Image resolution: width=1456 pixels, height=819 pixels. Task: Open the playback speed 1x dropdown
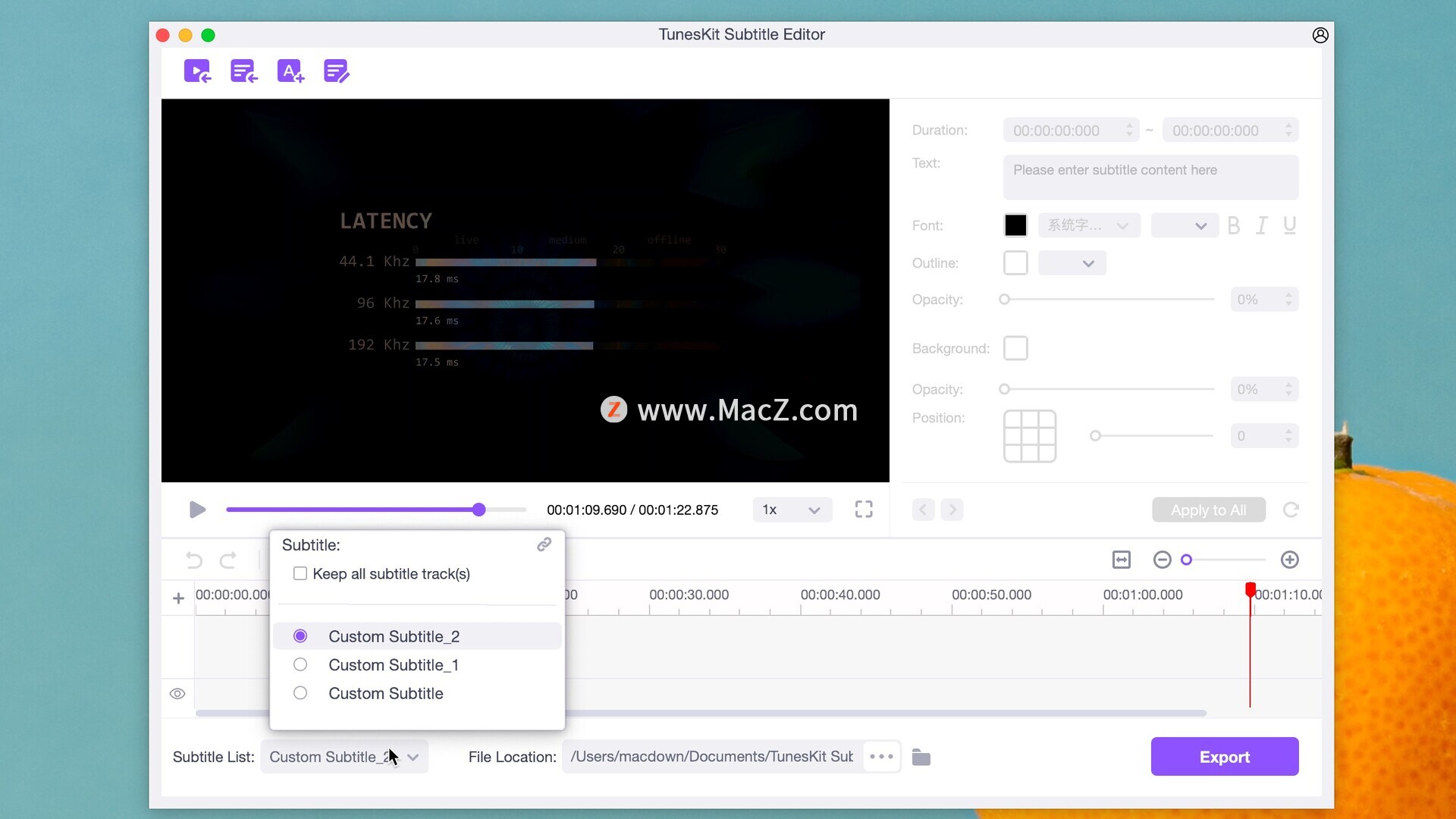click(792, 510)
